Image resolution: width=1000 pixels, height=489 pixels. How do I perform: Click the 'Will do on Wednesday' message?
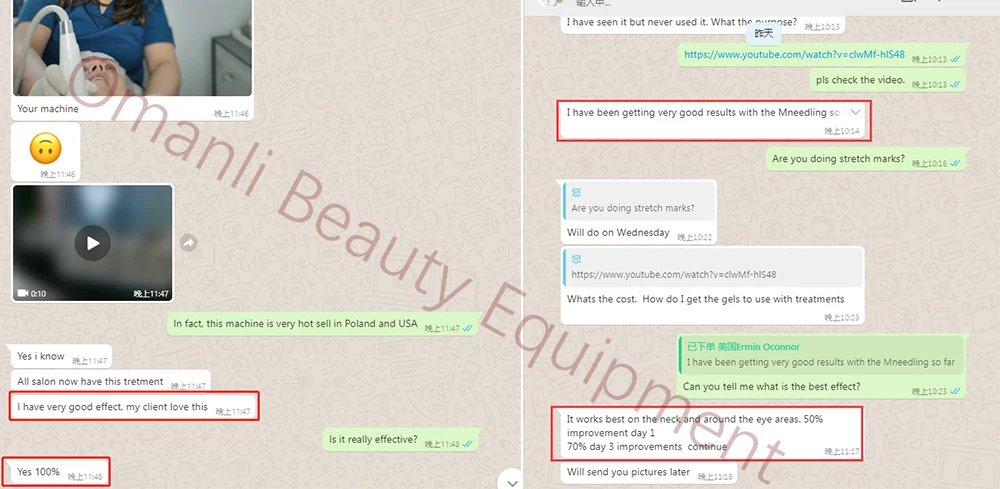tap(638, 233)
